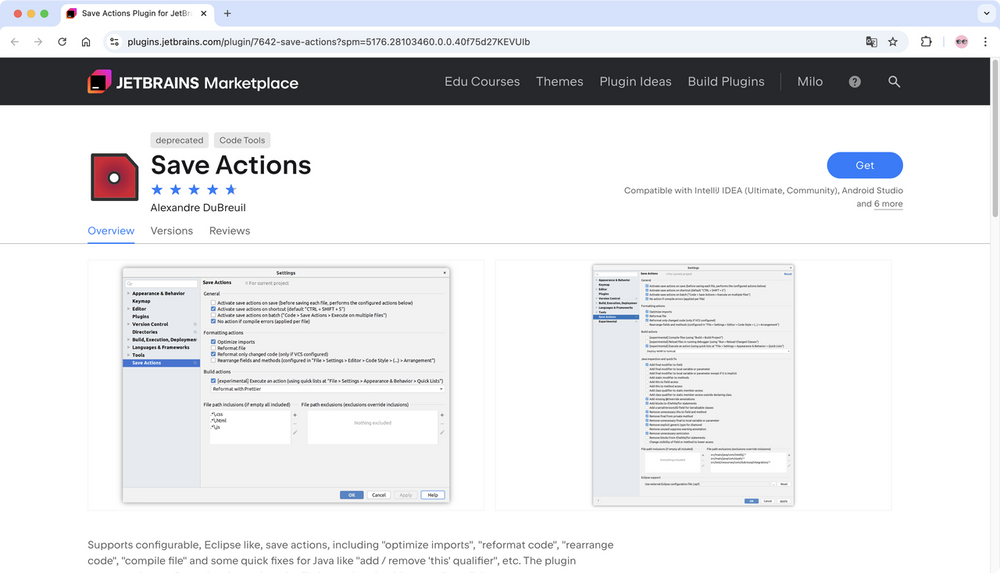The height and width of the screenshot is (573, 1000).
Task: Expand the '6 more' compatible products link
Action: (x=888, y=204)
